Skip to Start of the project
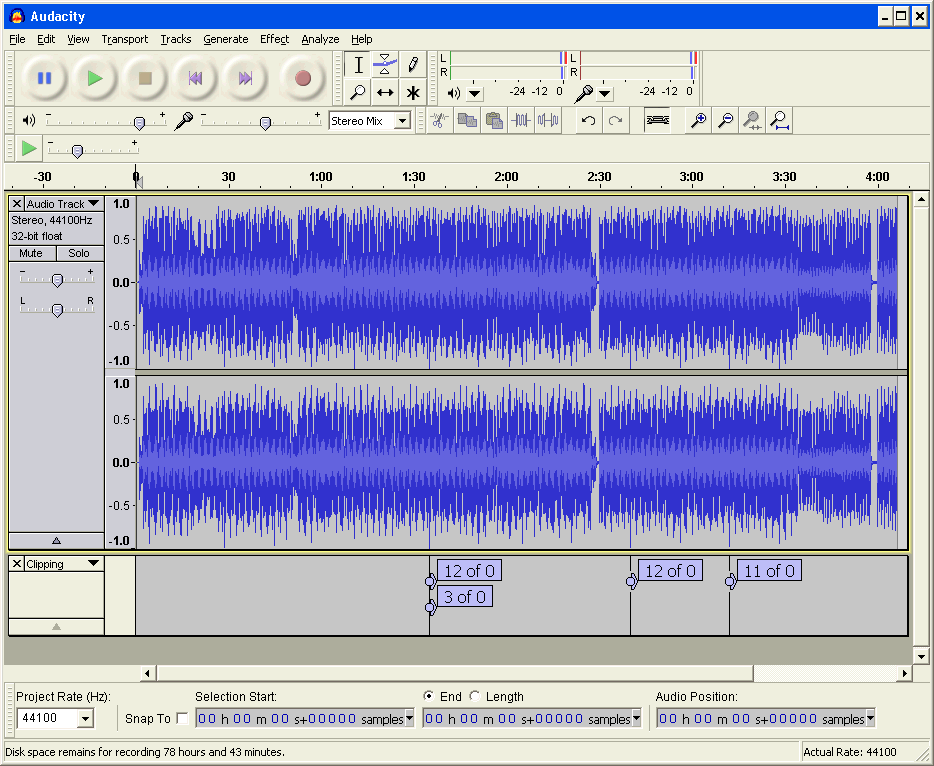This screenshot has height=766, width=934. pos(195,78)
